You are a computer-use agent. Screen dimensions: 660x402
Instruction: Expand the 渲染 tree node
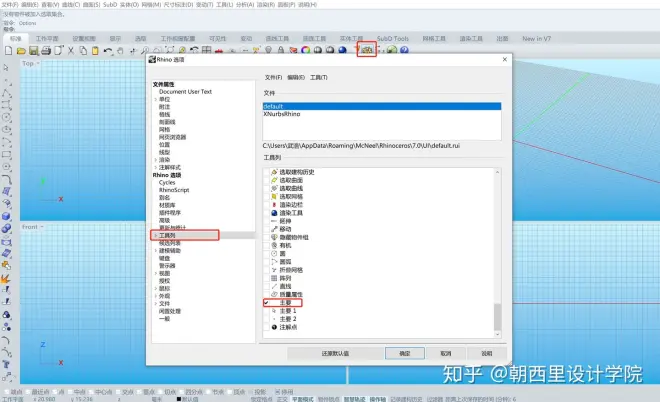pyautogui.click(x=156, y=160)
